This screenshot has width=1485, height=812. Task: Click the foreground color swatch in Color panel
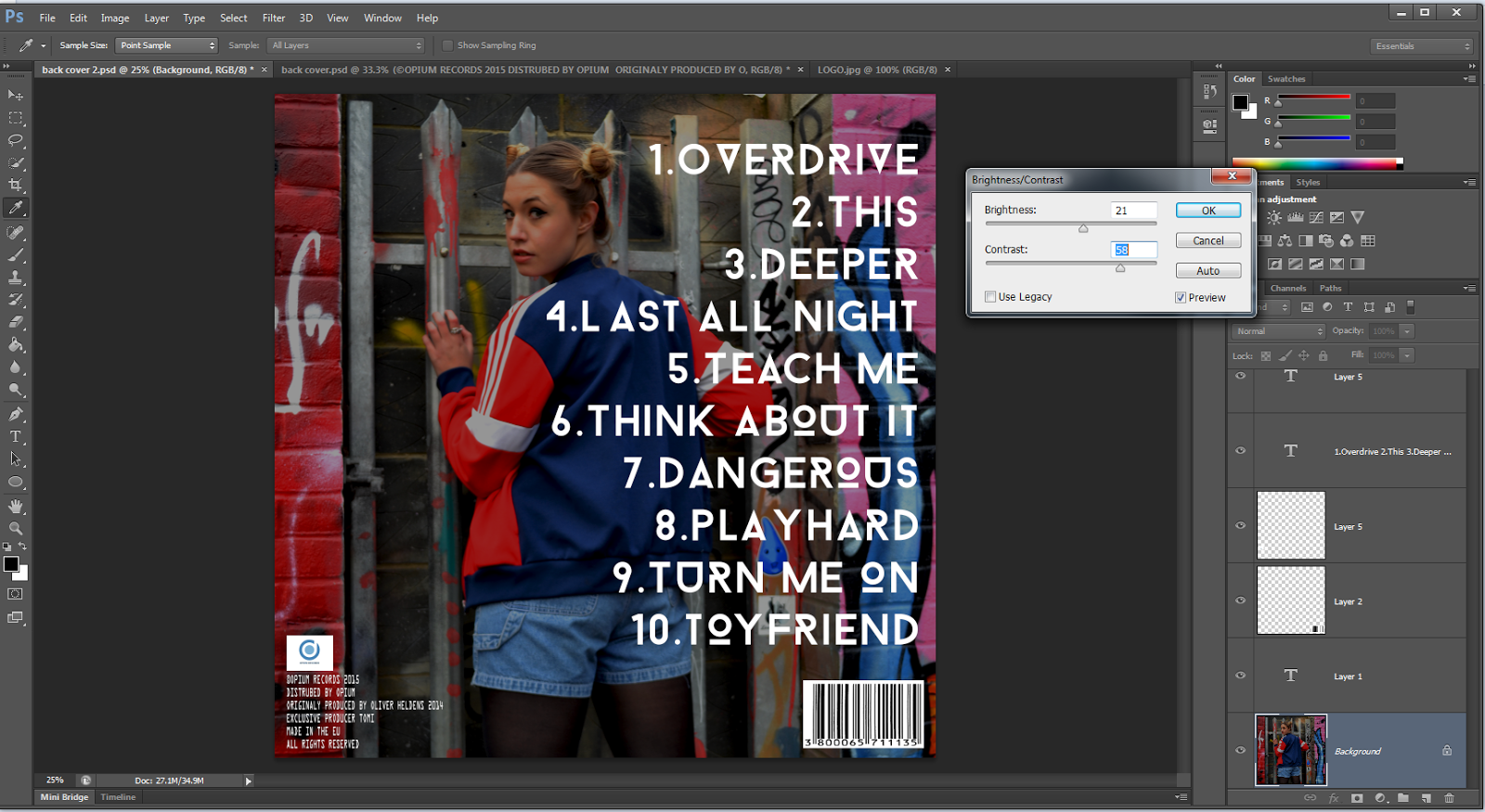[x=1240, y=102]
